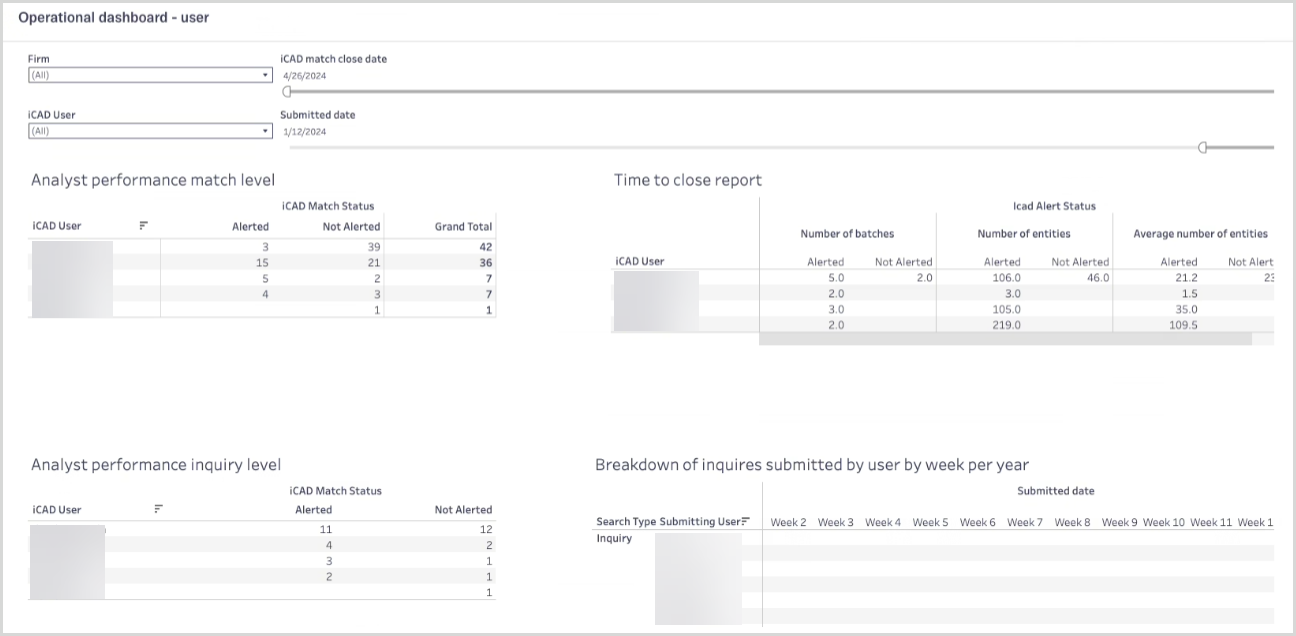Click sort icon beside Submitting User header

[x=745, y=521]
